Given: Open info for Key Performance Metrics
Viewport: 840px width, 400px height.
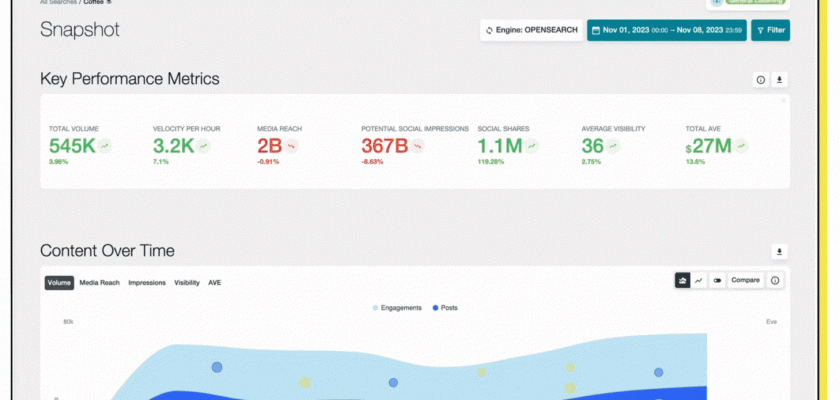Looking at the screenshot, I should [761, 80].
